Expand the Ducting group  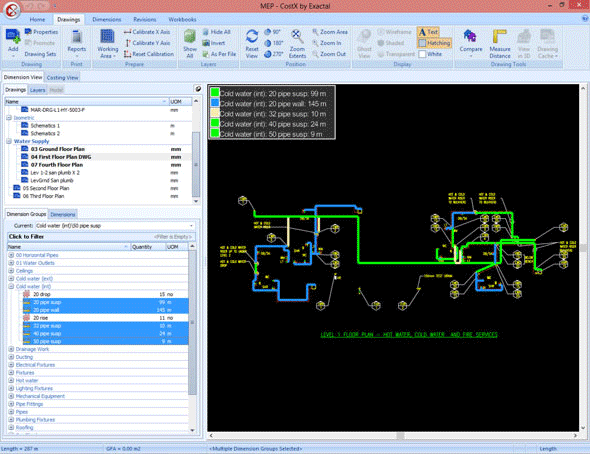[x=11, y=357]
